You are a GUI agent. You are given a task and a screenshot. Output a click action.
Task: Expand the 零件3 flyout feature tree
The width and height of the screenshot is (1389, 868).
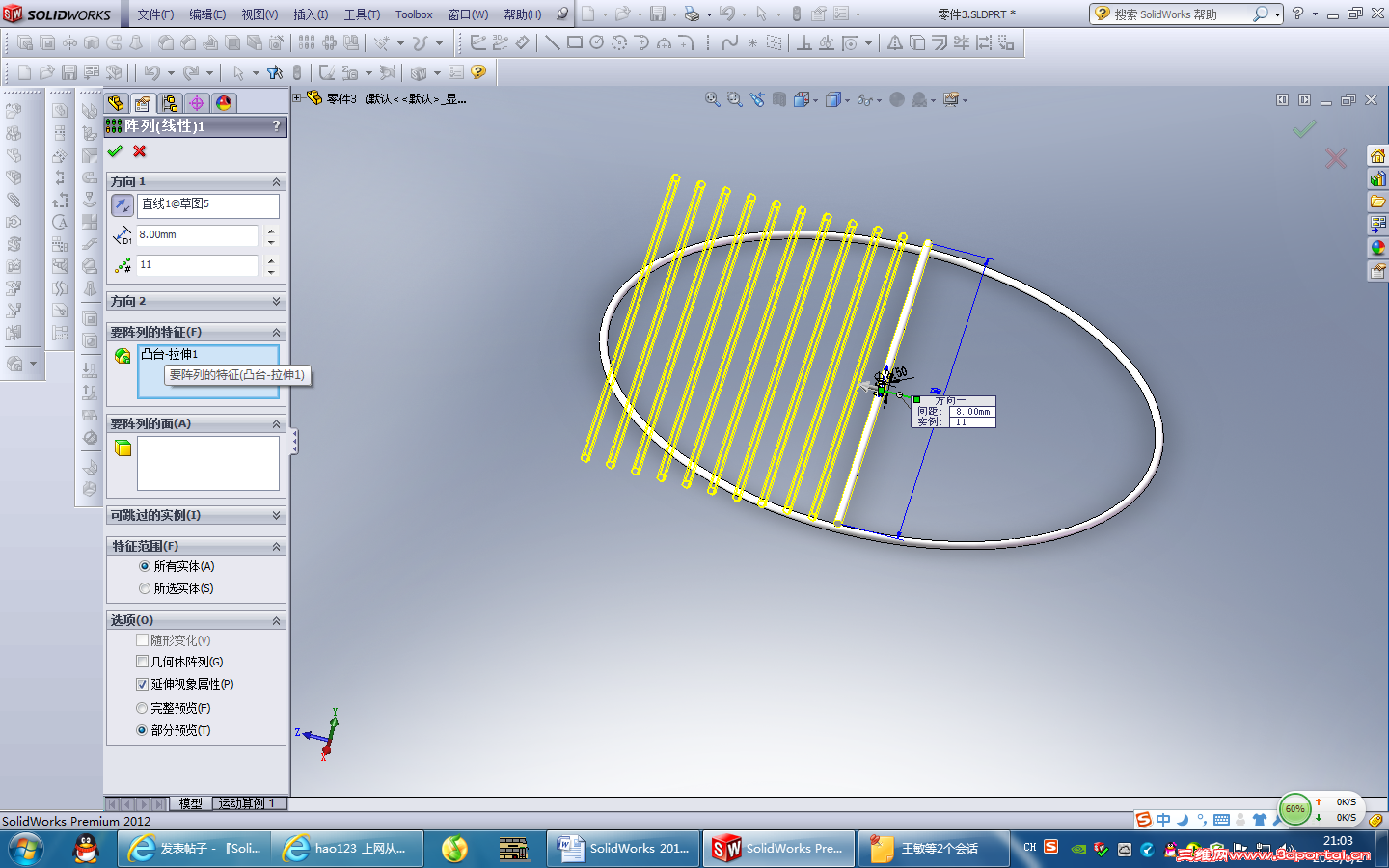[x=298, y=97]
